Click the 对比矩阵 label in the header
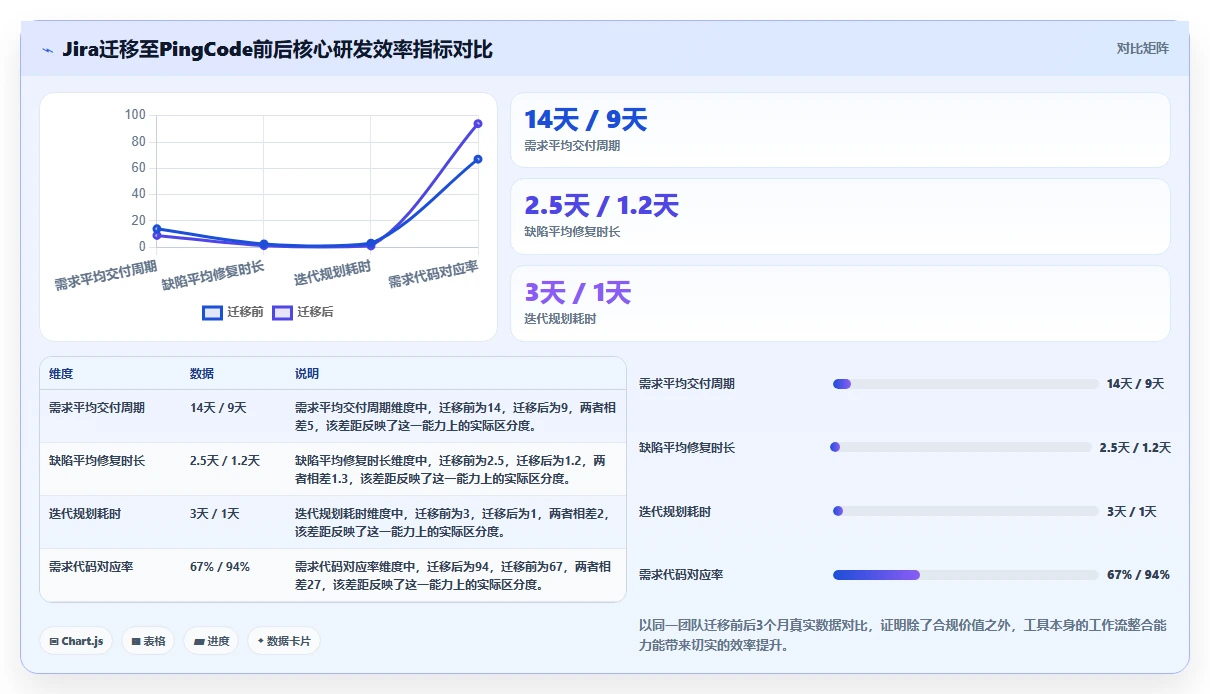The height and width of the screenshot is (694, 1210). (1143, 48)
